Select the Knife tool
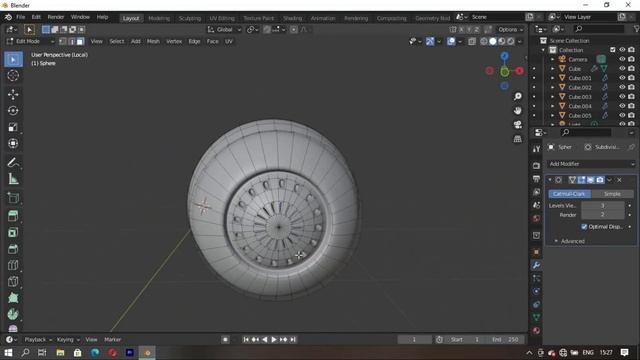The height and width of the screenshot is (360, 640). click(13, 281)
